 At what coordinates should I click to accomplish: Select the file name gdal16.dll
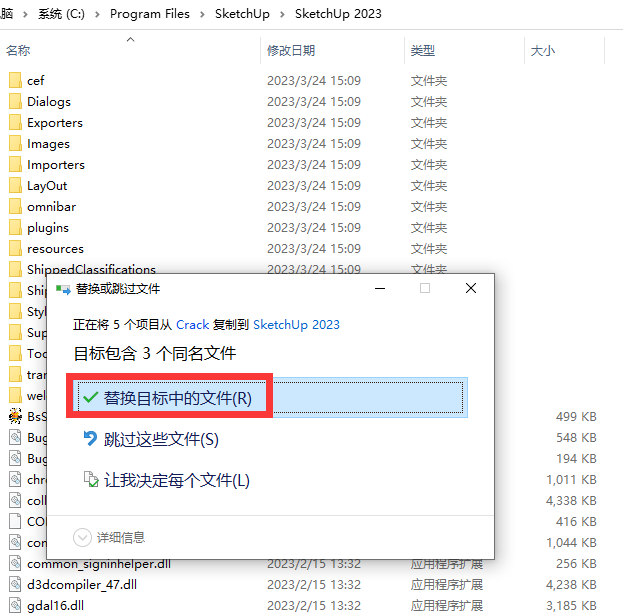(x=55, y=606)
